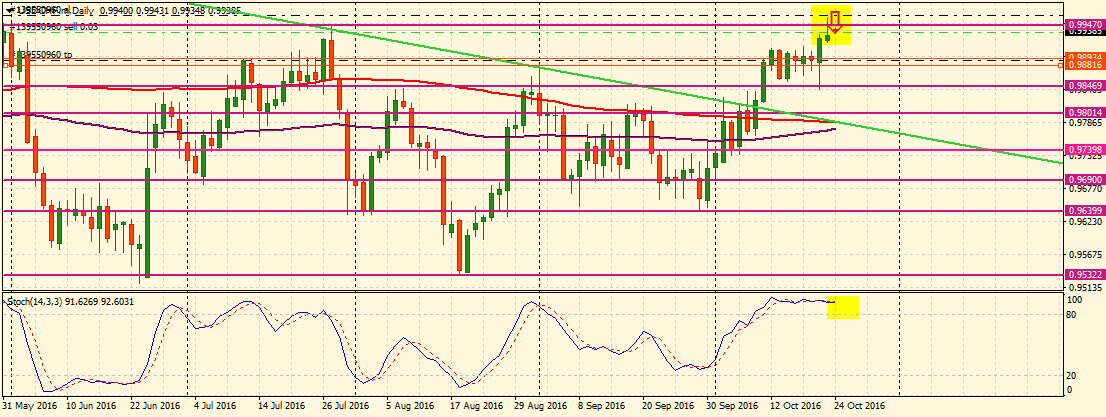Image resolution: width=1106 pixels, height=417 pixels.
Task: Select the '#139550960 sell 0.03' order label
Action: pos(56,26)
